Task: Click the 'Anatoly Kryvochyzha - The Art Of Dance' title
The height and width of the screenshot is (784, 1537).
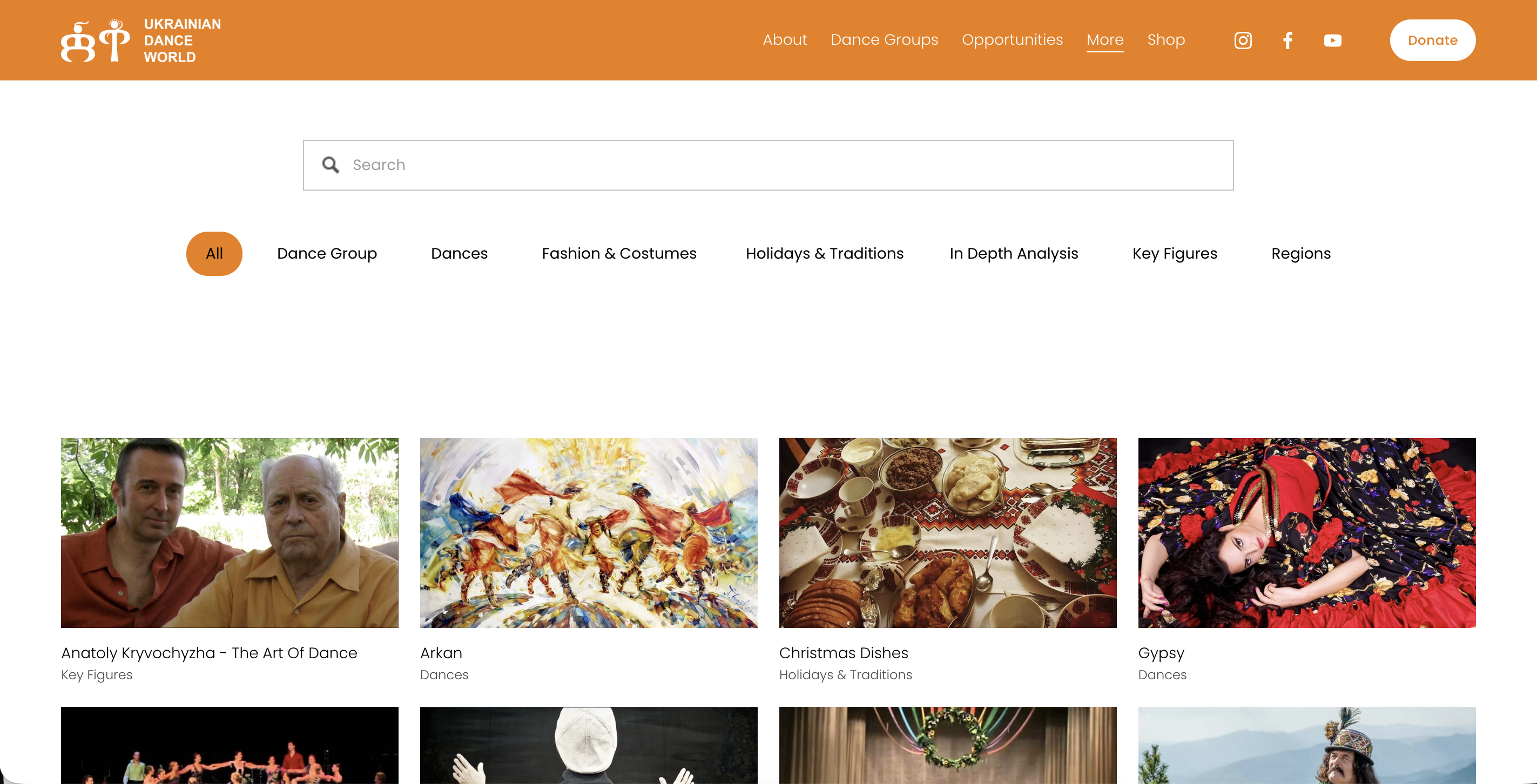Action: click(209, 653)
